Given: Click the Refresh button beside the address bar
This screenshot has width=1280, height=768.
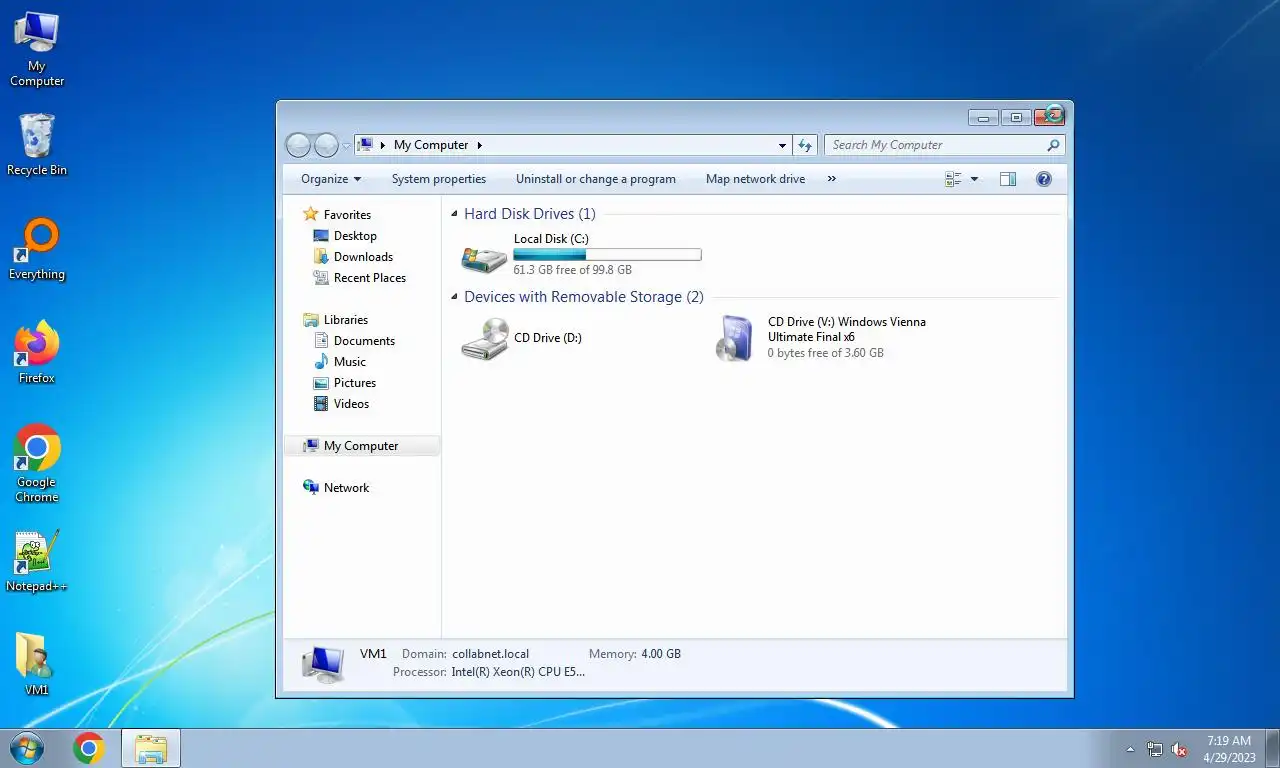Looking at the screenshot, I should (x=805, y=146).
